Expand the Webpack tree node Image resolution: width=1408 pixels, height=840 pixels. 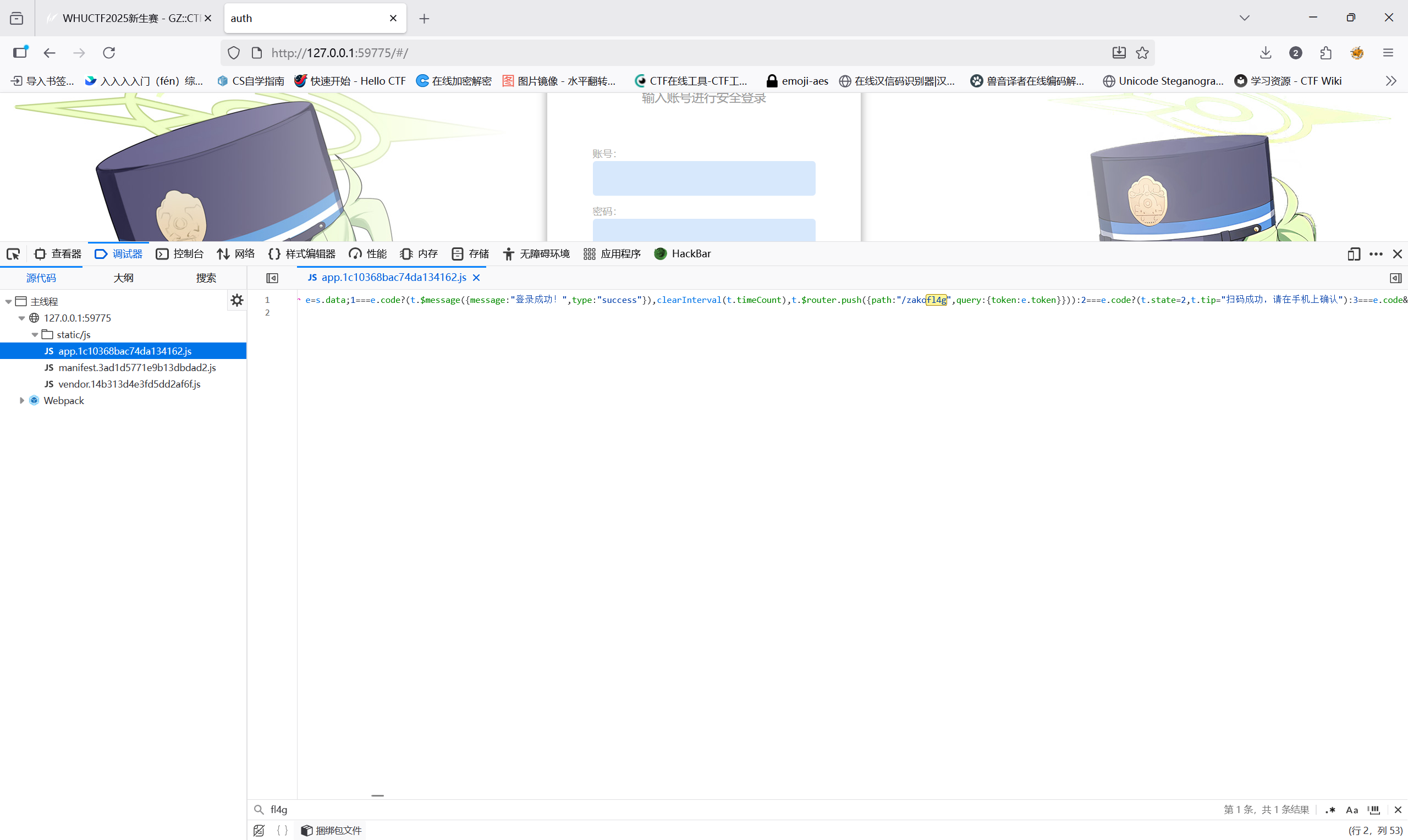[21, 401]
